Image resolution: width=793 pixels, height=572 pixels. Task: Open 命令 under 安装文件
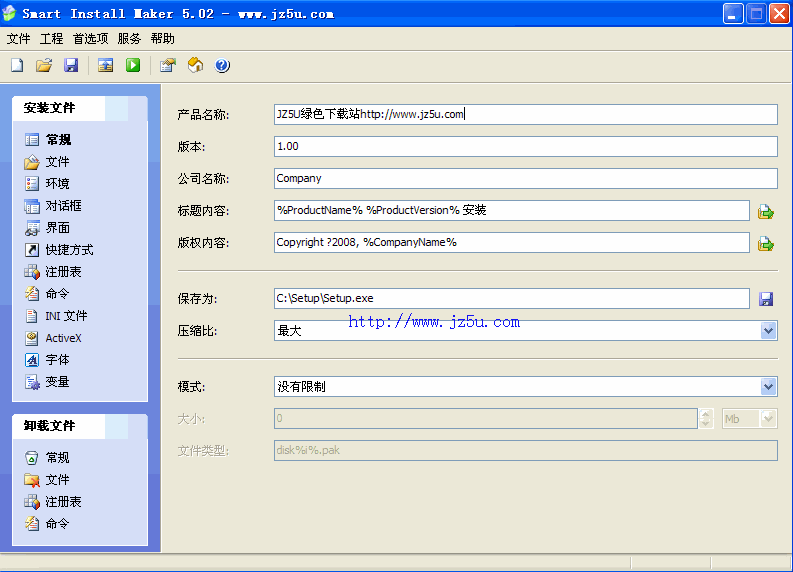pos(47,294)
